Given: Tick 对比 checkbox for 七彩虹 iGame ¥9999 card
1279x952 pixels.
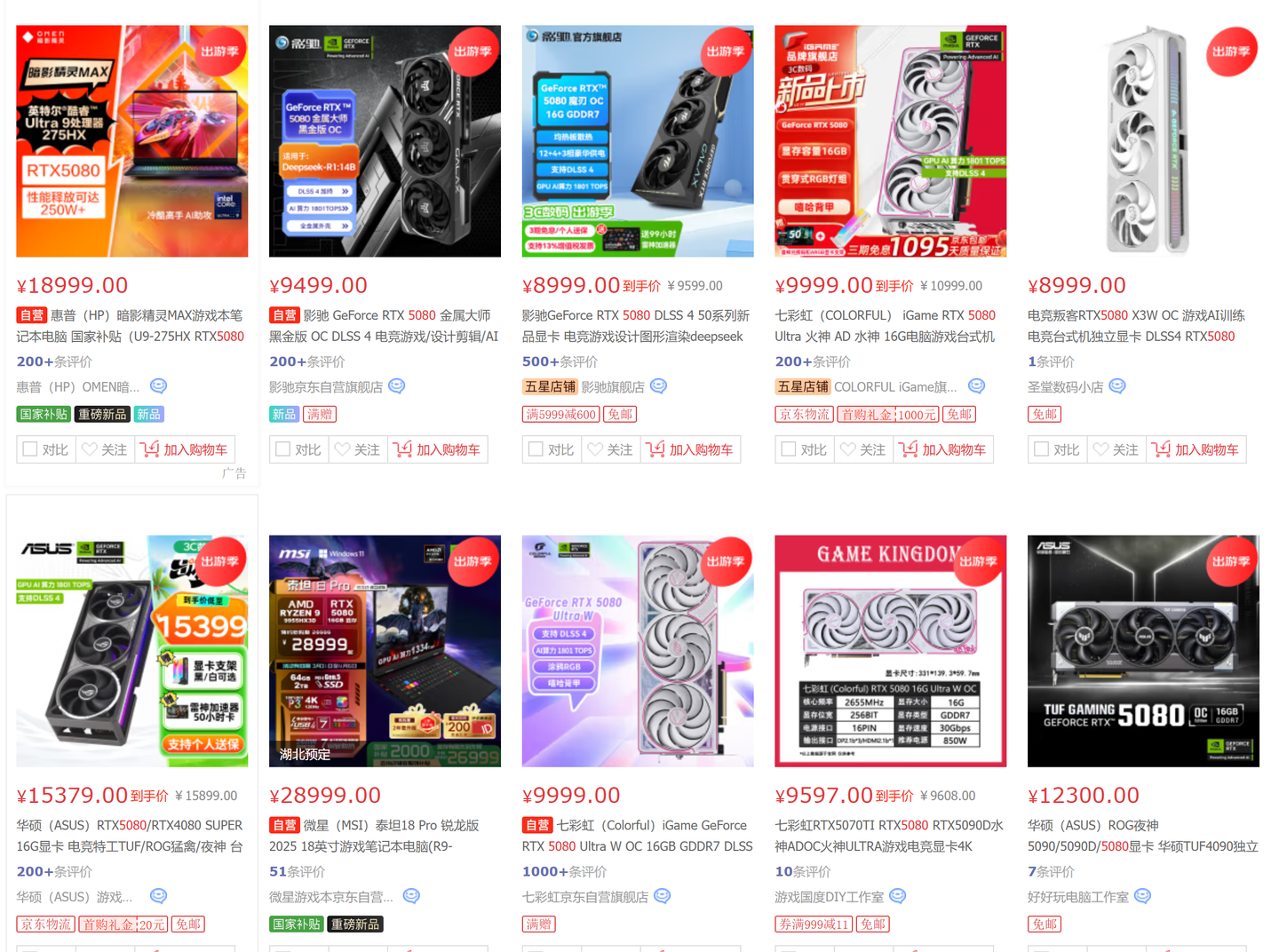Looking at the screenshot, I should click(x=789, y=449).
